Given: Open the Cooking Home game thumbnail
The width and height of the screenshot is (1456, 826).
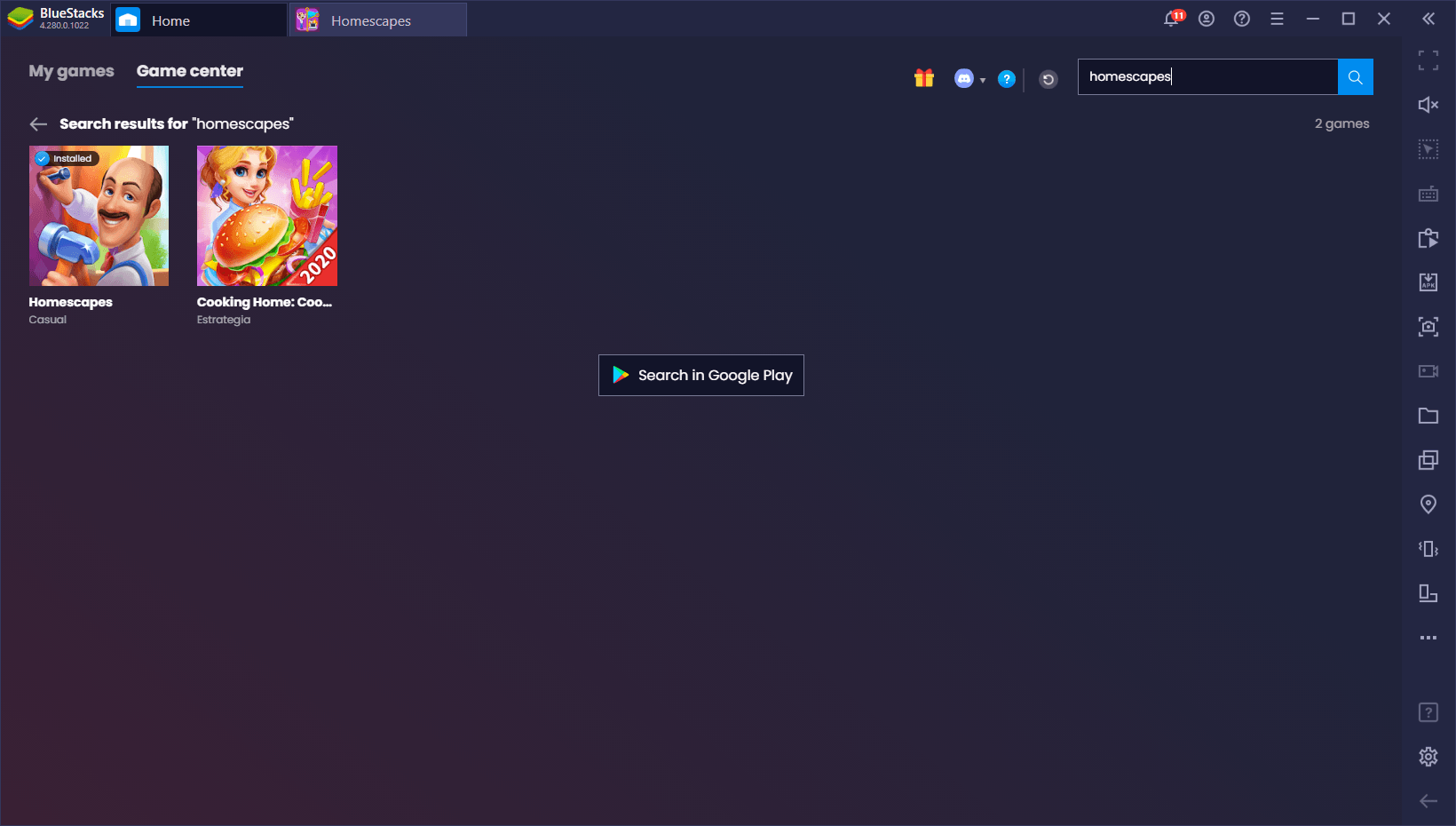Looking at the screenshot, I should pos(267,216).
